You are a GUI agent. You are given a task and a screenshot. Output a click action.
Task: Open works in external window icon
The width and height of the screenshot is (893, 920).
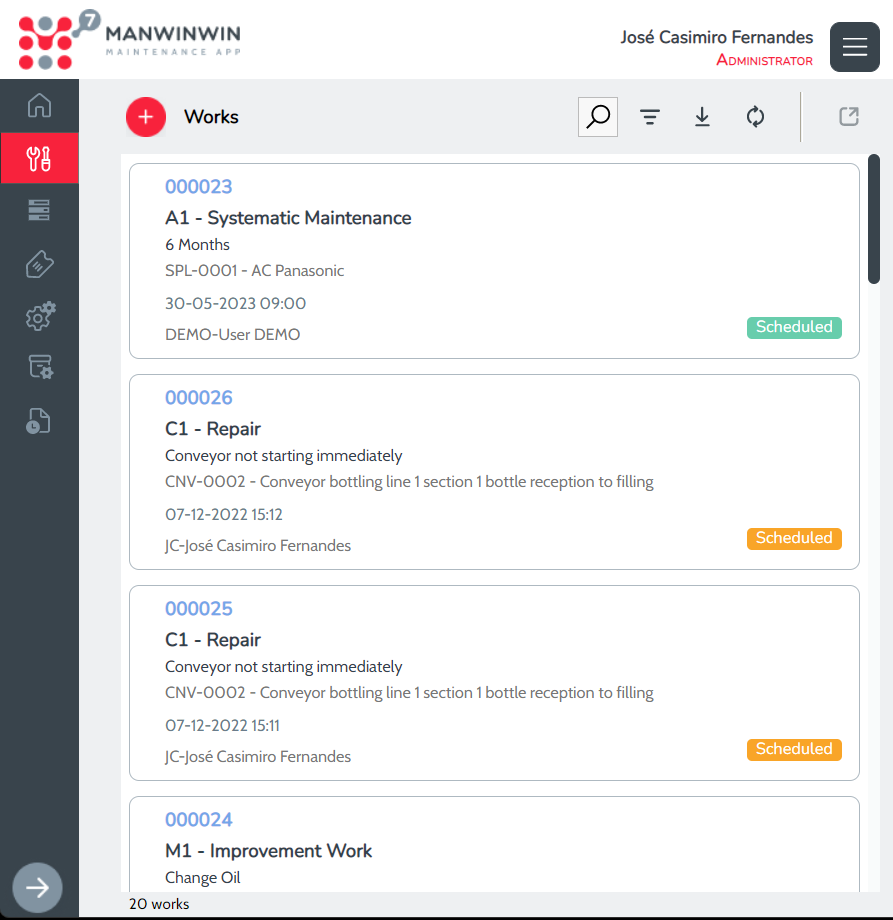pyautogui.click(x=848, y=117)
